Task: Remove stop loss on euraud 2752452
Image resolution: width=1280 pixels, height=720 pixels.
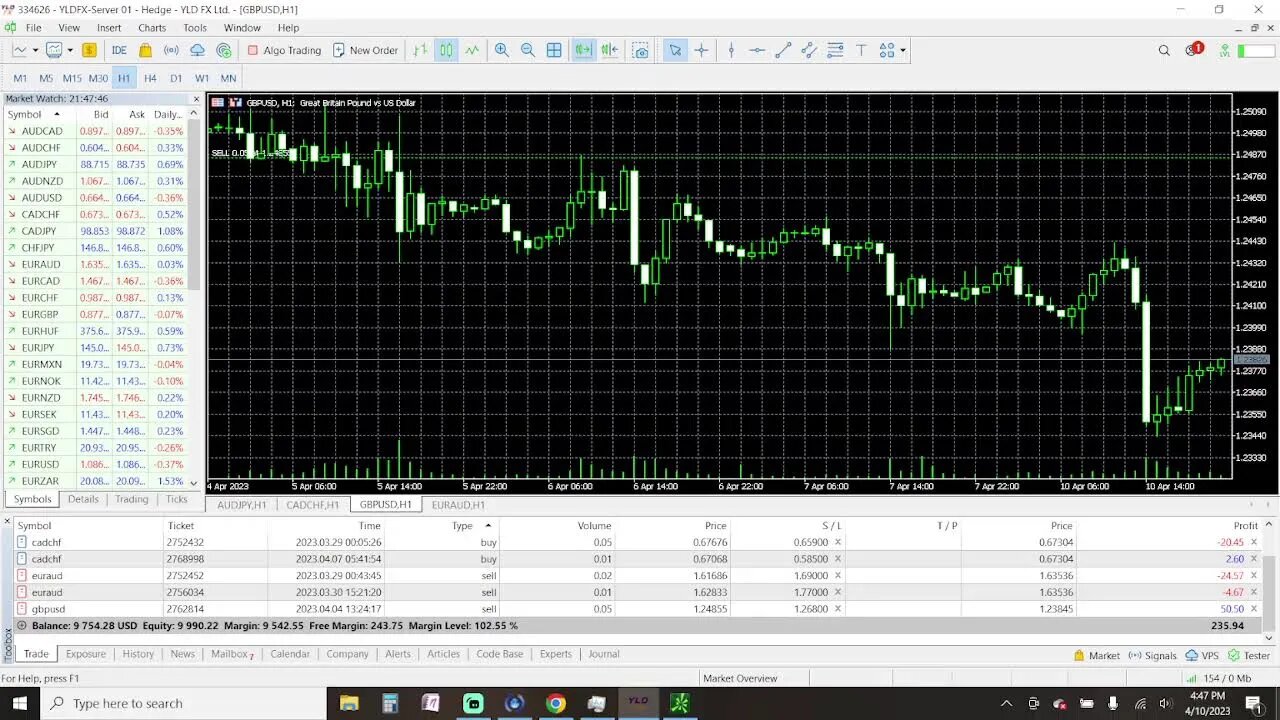Action: tap(837, 576)
